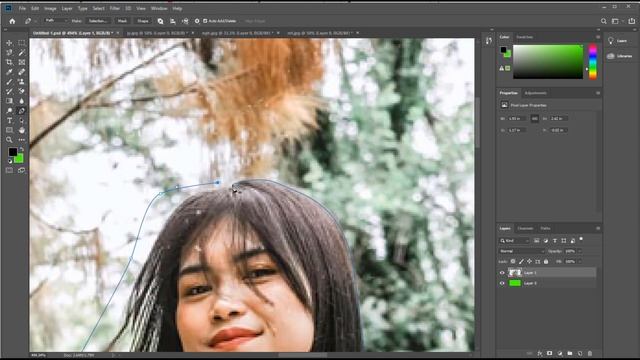Select the Magic Wand tool
The image size is (640, 360).
tap(22, 53)
